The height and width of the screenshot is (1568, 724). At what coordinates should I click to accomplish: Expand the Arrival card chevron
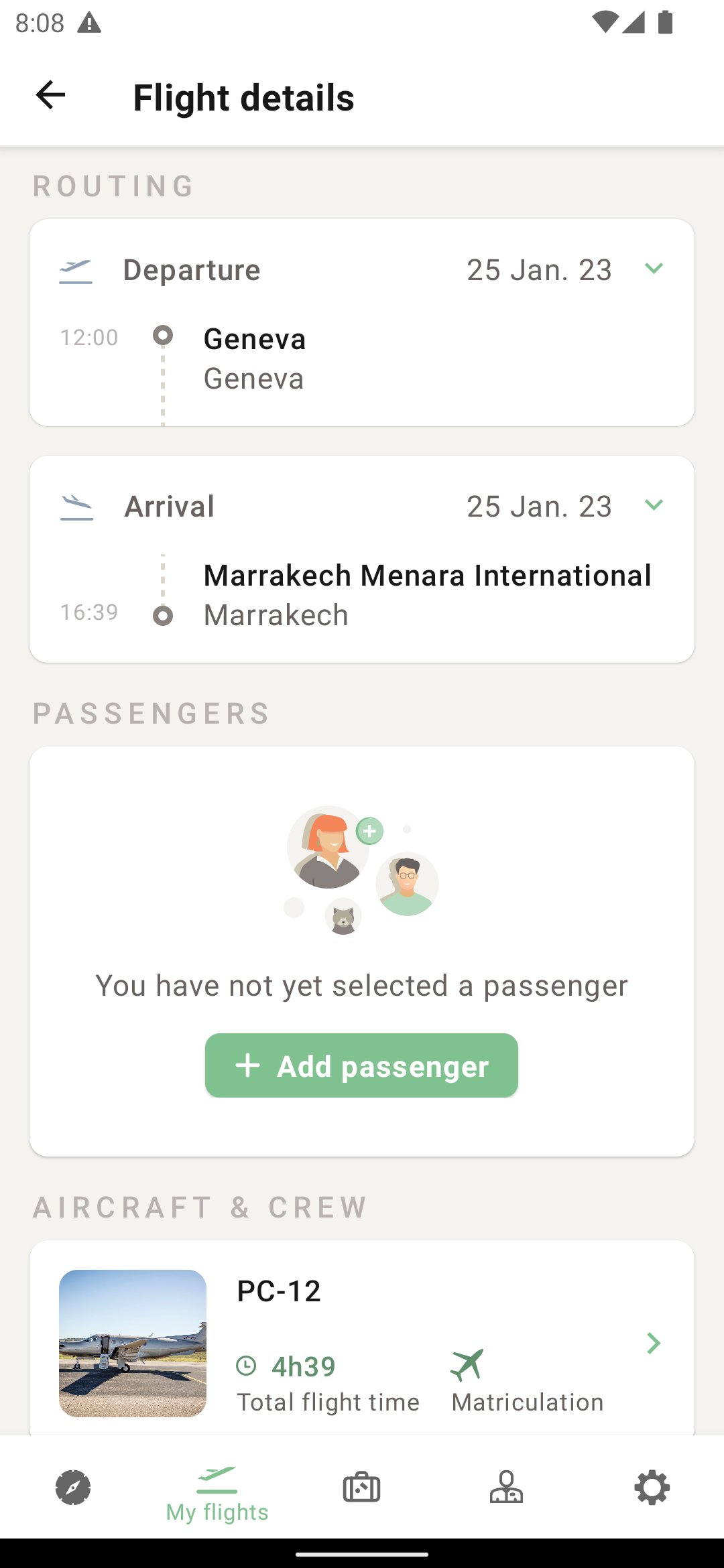654,505
